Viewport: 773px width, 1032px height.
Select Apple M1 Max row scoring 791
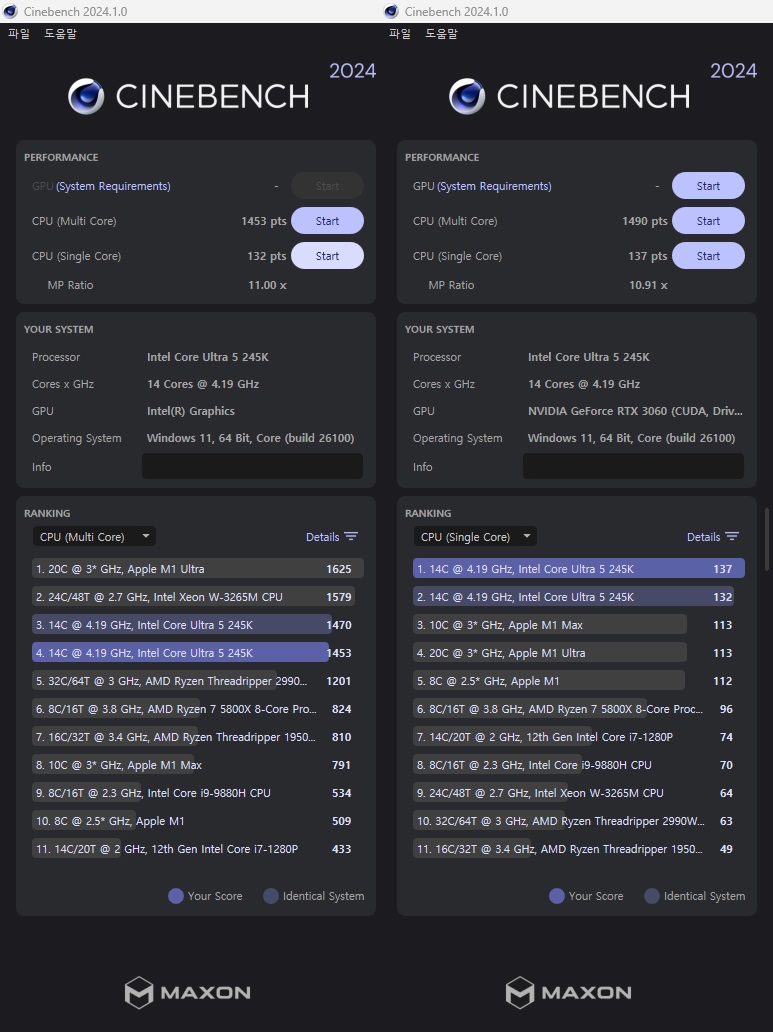point(198,765)
